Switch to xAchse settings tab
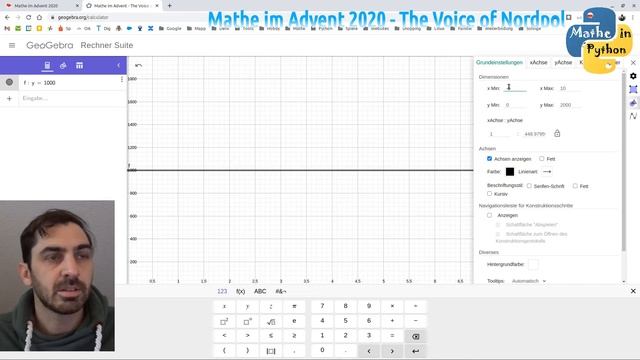The height and width of the screenshot is (360, 640). pos(538,62)
